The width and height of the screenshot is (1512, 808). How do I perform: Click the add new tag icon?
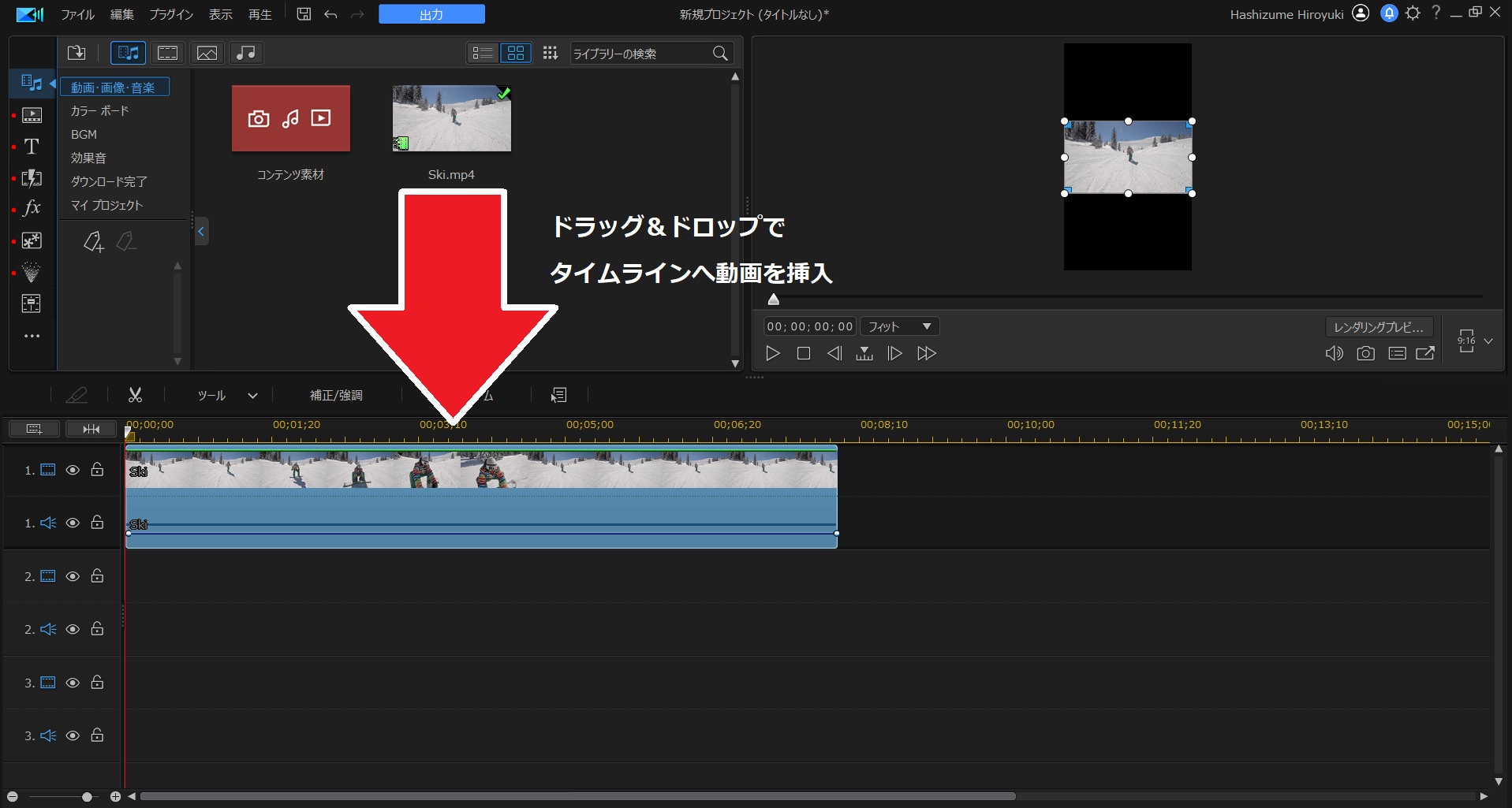tap(93, 242)
